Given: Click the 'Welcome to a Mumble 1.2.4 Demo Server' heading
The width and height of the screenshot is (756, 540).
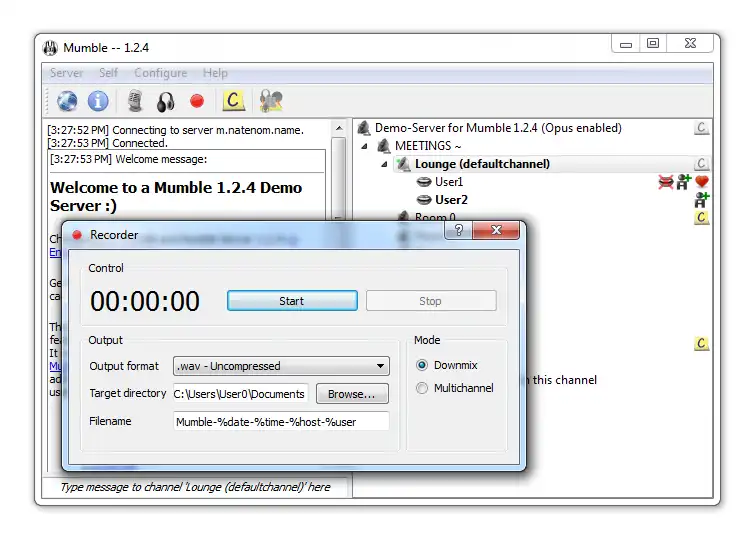Looking at the screenshot, I should coord(176,196).
